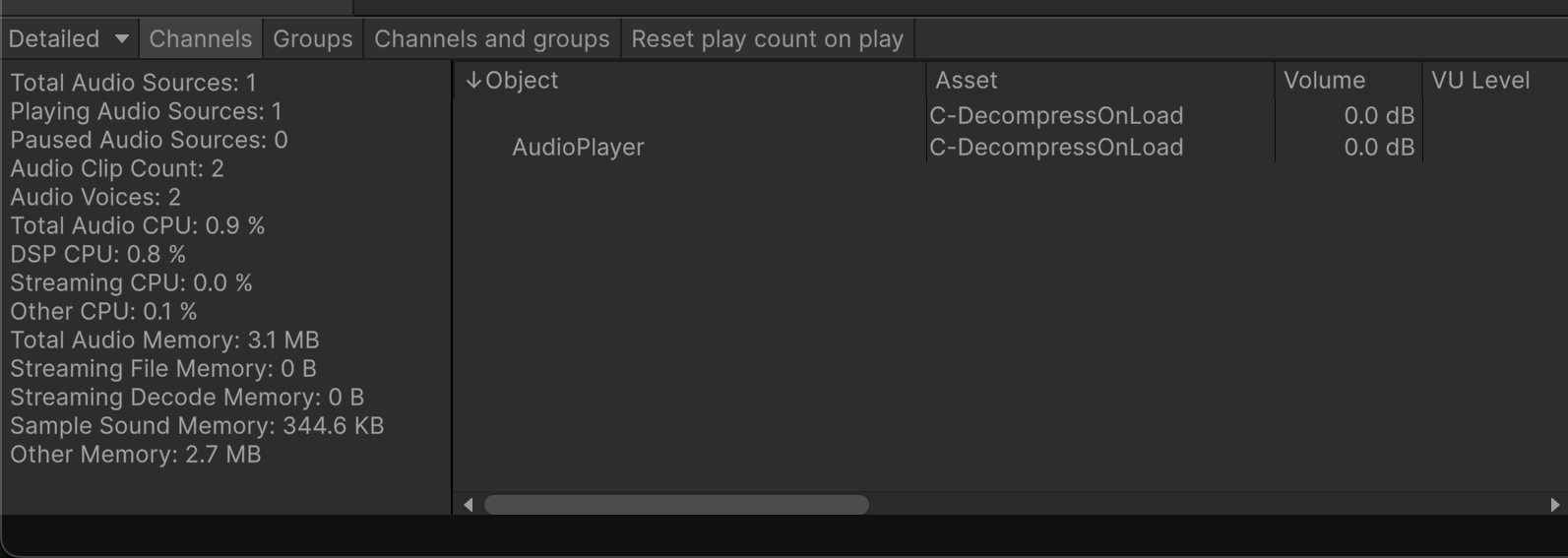Toggle Reset play count on play
The image size is (1568, 558).
[x=767, y=39]
